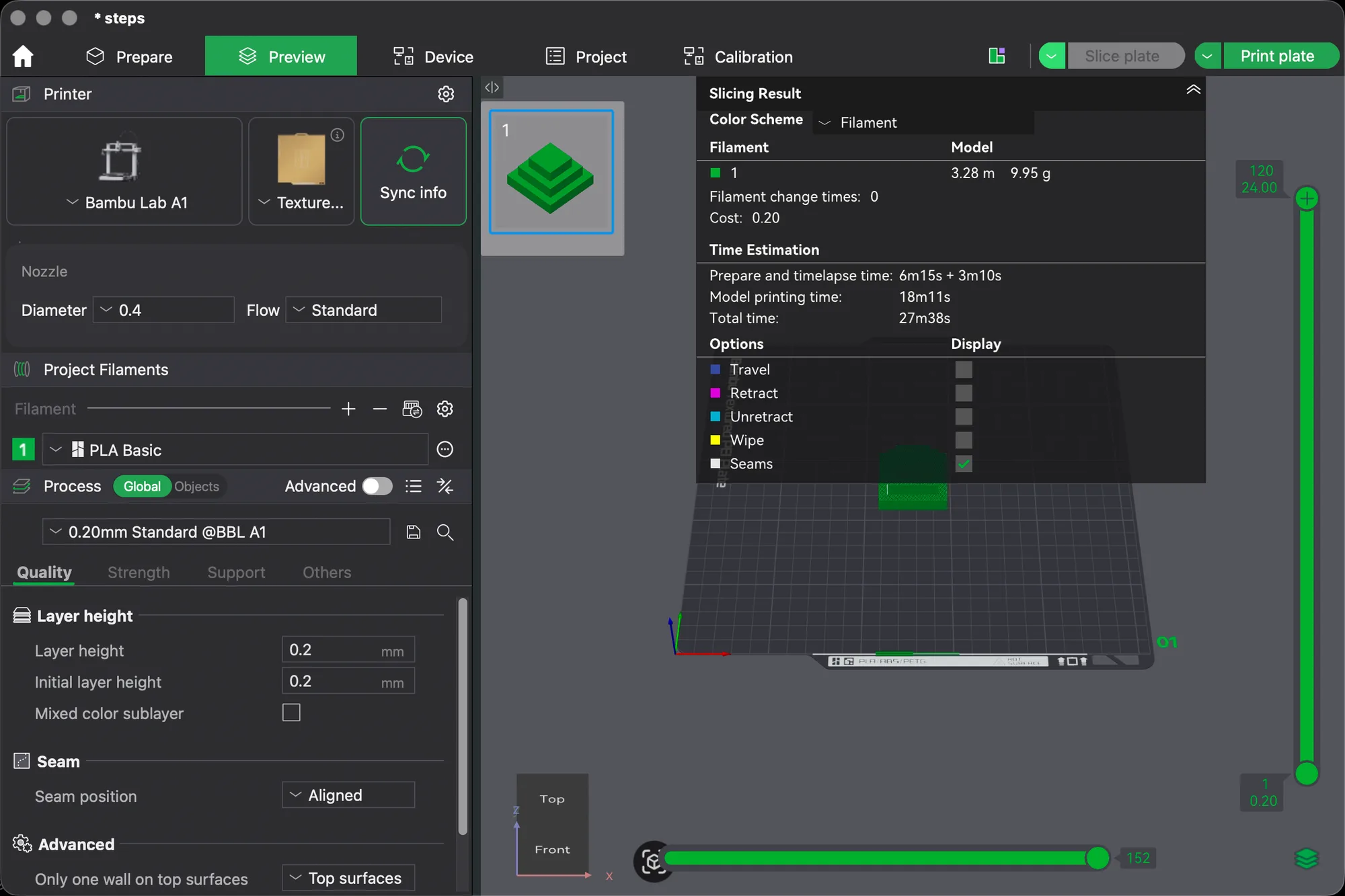Image resolution: width=1345 pixels, height=896 pixels.
Task: Open Project Filaments settings gear
Action: click(445, 409)
